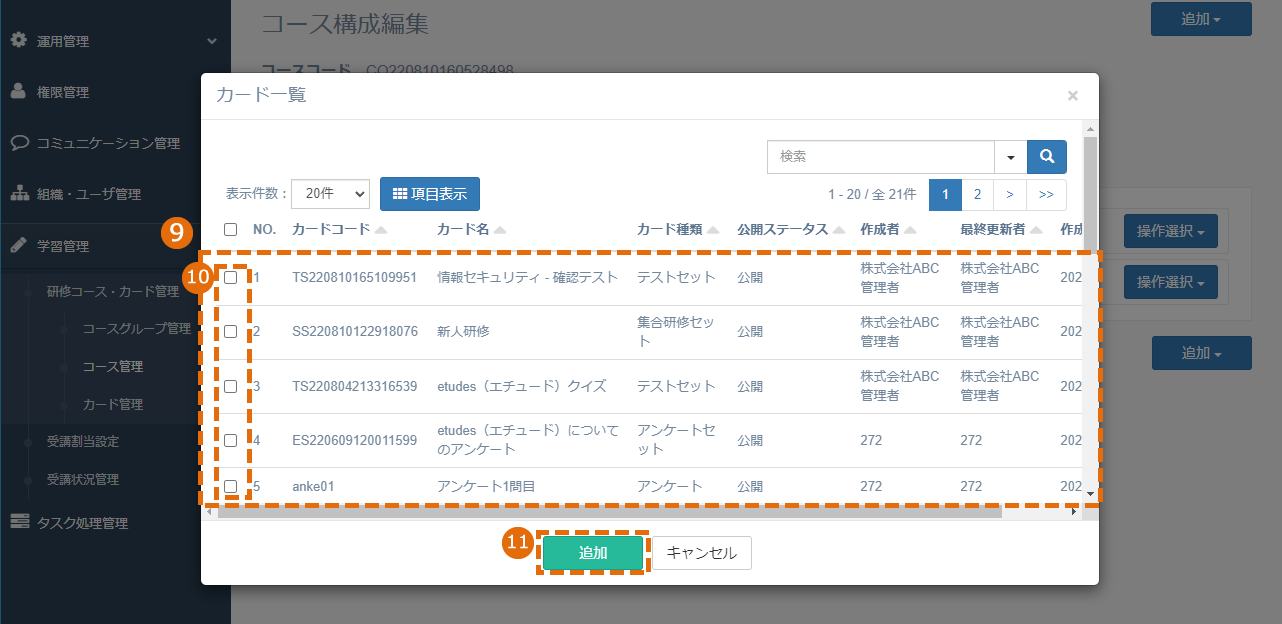Screen dimensions: 1282x624
Task: Sort by カード種類 column arrow
Action: tap(713, 230)
